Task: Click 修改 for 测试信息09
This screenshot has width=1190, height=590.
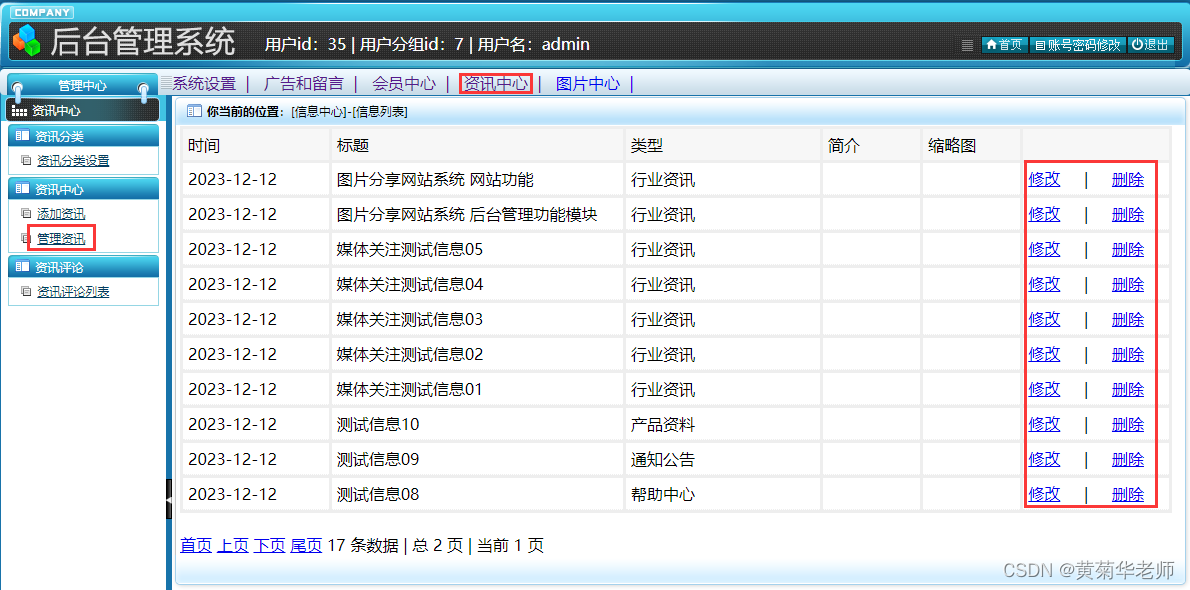Action: tap(1044, 459)
